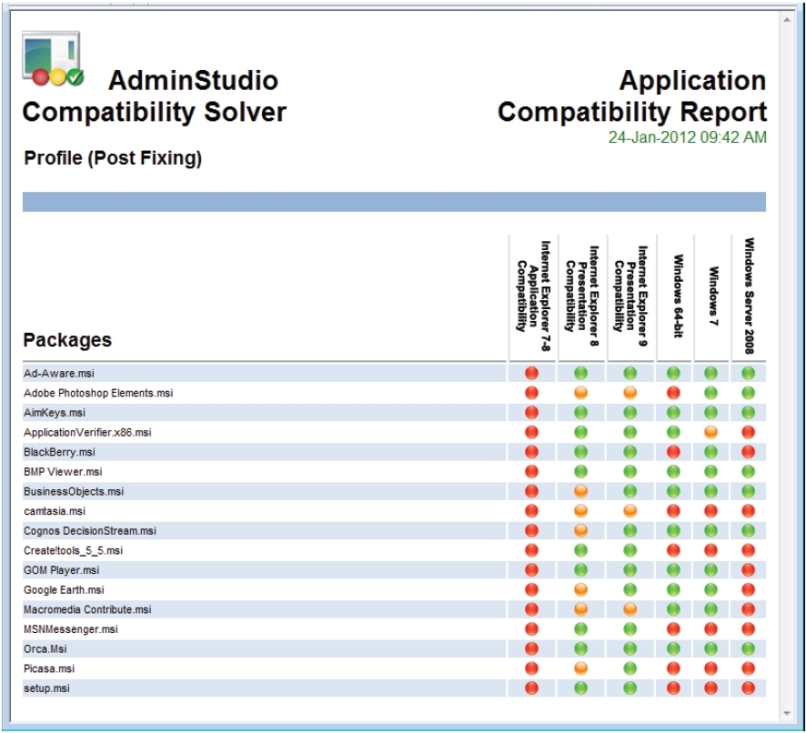Click setup.msi green Internet Explorer 9 status icon
The height and width of the screenshot is (733, 806).
pyautogui.click(x=630, y=688)
